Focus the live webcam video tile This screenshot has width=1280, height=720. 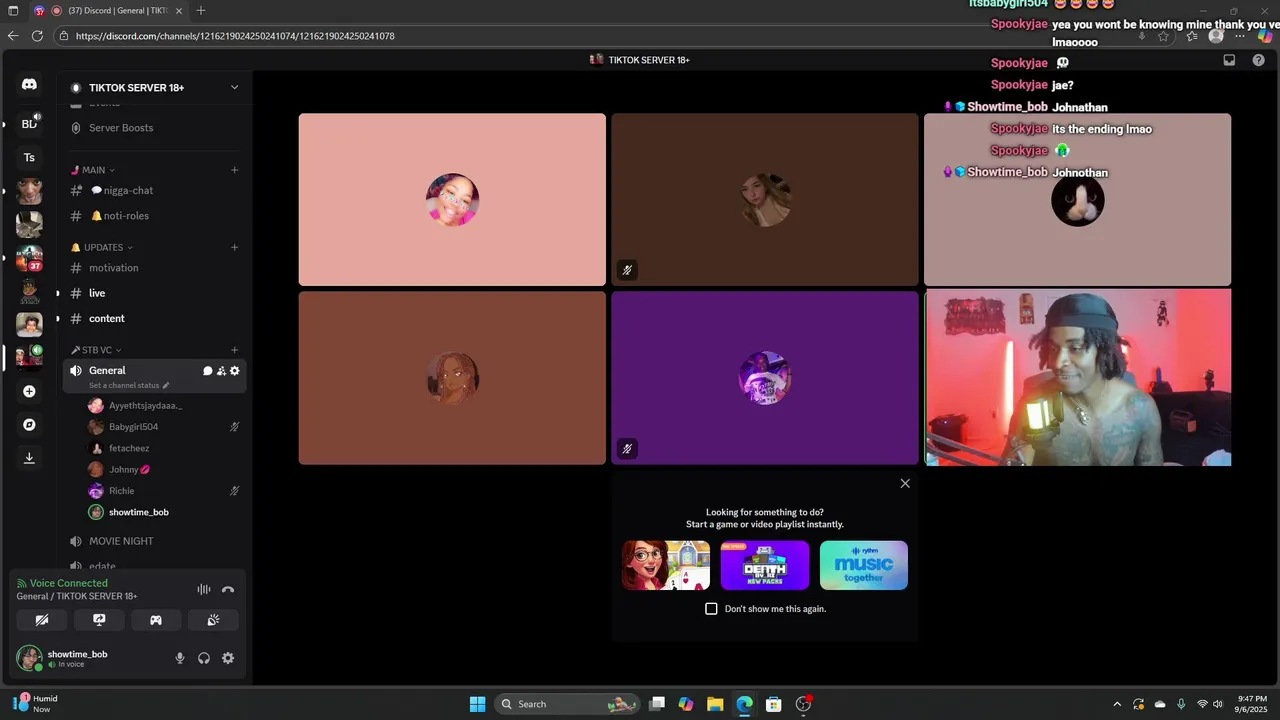coord(1078,378)
